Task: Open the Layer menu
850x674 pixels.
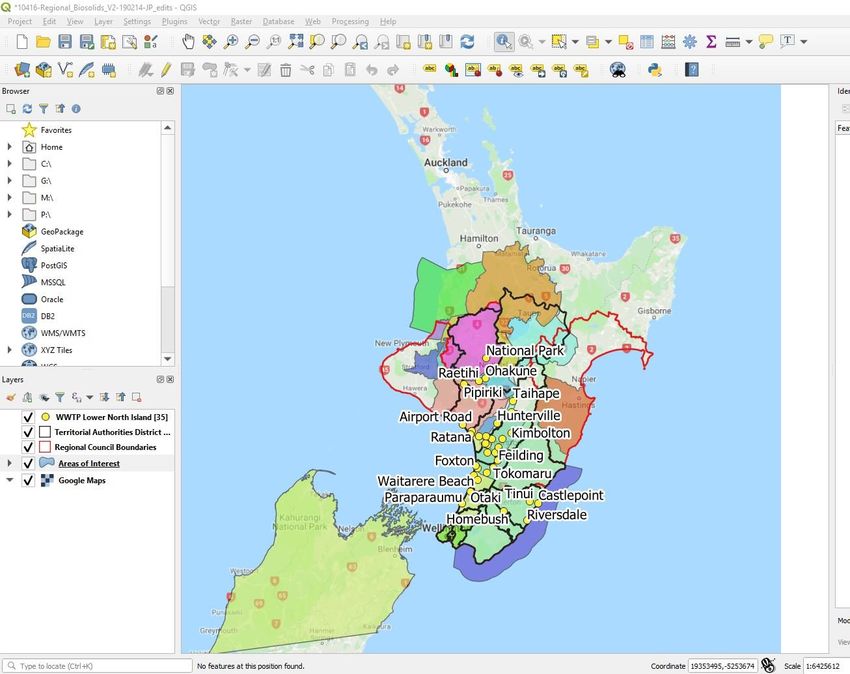Action: [103, 21]
